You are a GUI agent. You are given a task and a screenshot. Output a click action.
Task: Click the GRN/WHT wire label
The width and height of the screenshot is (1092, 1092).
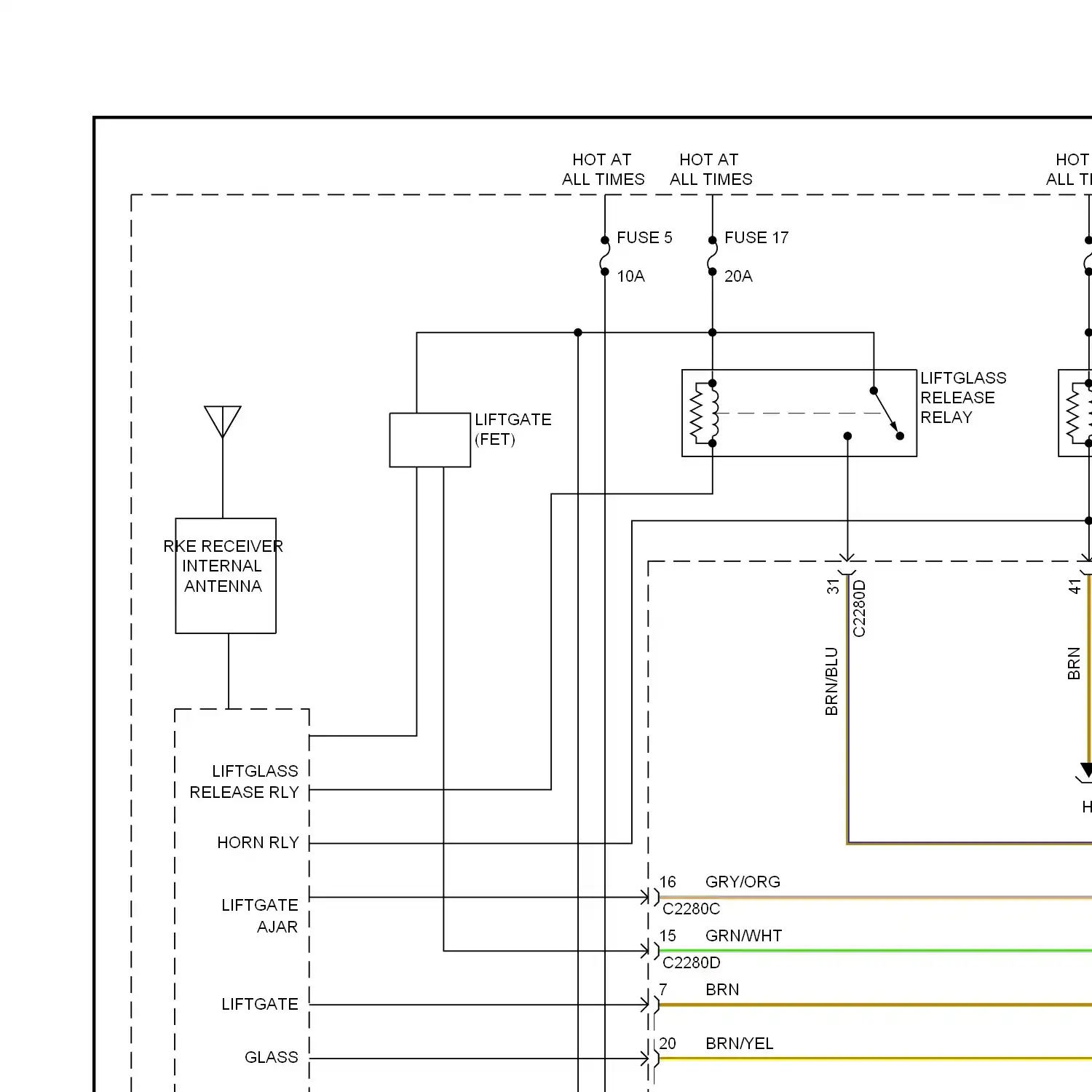coord(743,935)
